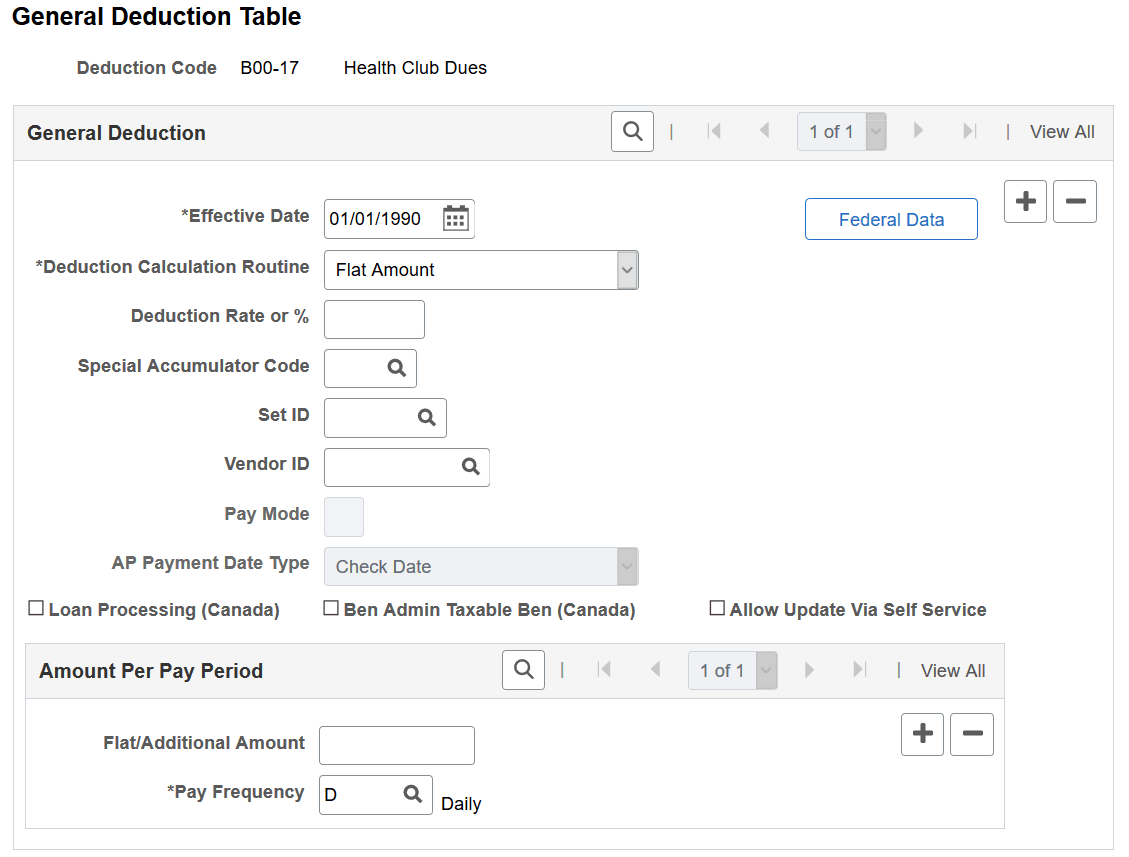Open the Set ID lookup prompt
The height and width of the screenshot is (857, 1129).
pos(427,417)
